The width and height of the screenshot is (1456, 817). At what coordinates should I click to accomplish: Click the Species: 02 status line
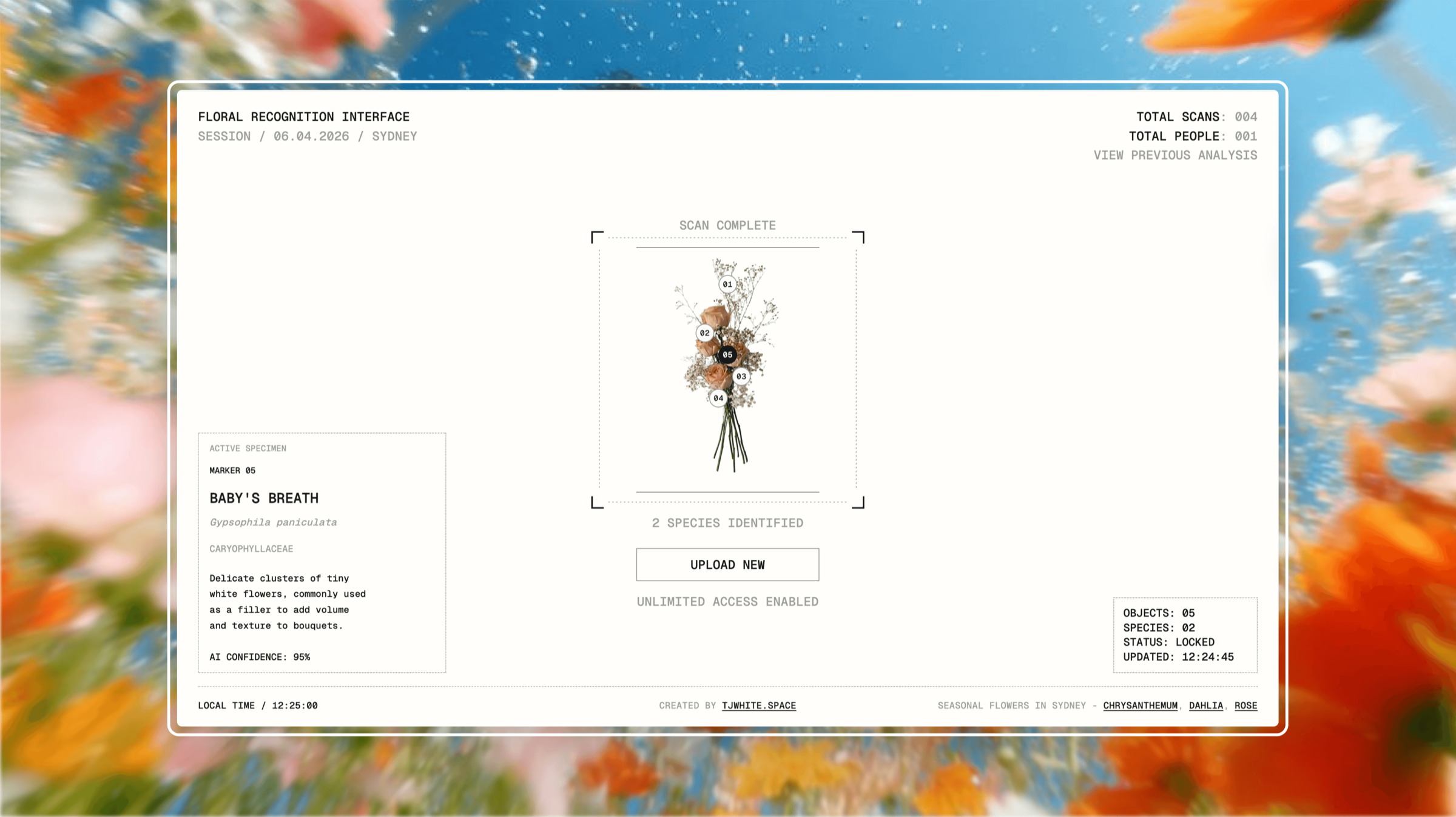pos(1159,627)
